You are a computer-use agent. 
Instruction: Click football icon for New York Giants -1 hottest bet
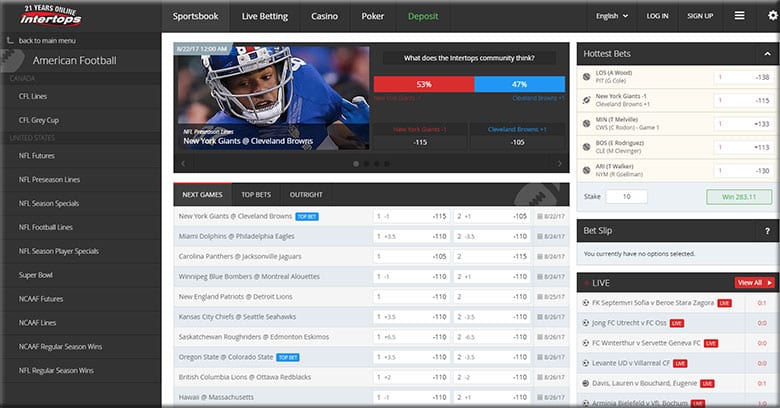click(586, 100)
